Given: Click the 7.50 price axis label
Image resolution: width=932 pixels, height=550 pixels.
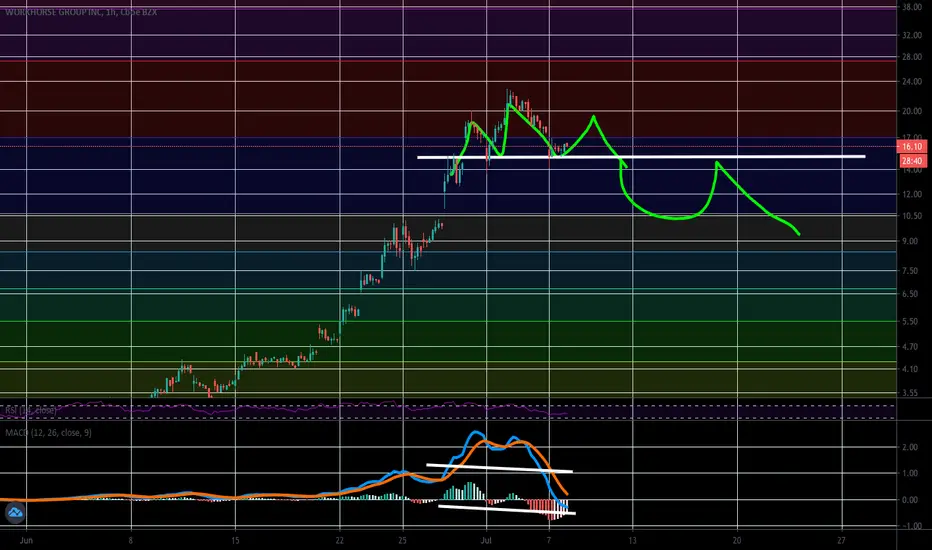Looking at the screenshot, I should (910, 271).
